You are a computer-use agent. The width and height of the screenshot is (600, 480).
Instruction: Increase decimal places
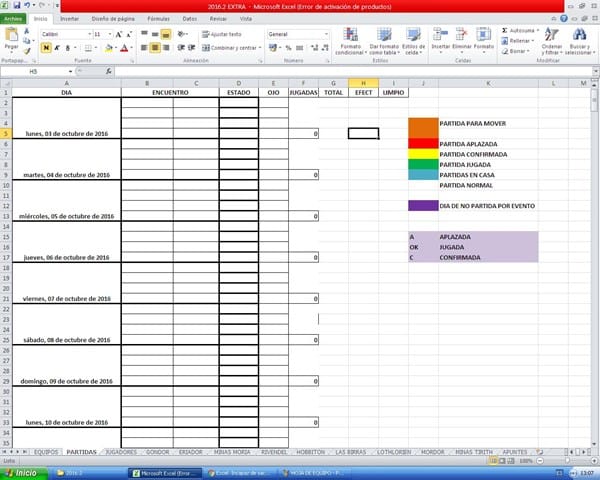[315, 48]
